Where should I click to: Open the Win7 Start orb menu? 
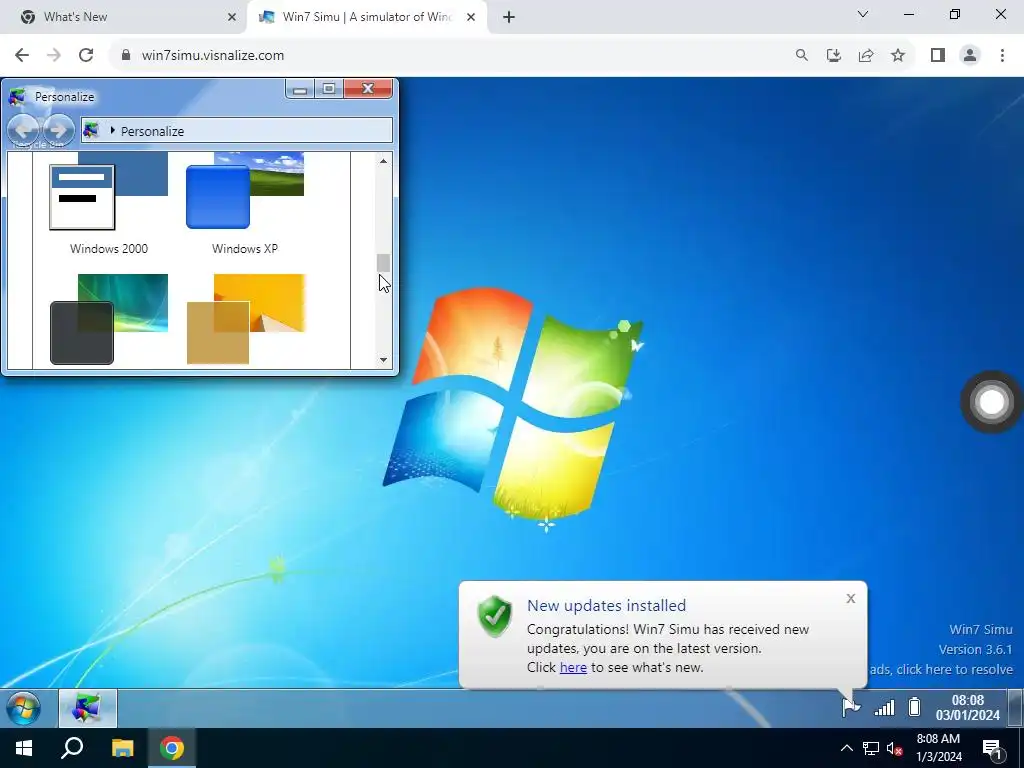(x=24, y=708)
